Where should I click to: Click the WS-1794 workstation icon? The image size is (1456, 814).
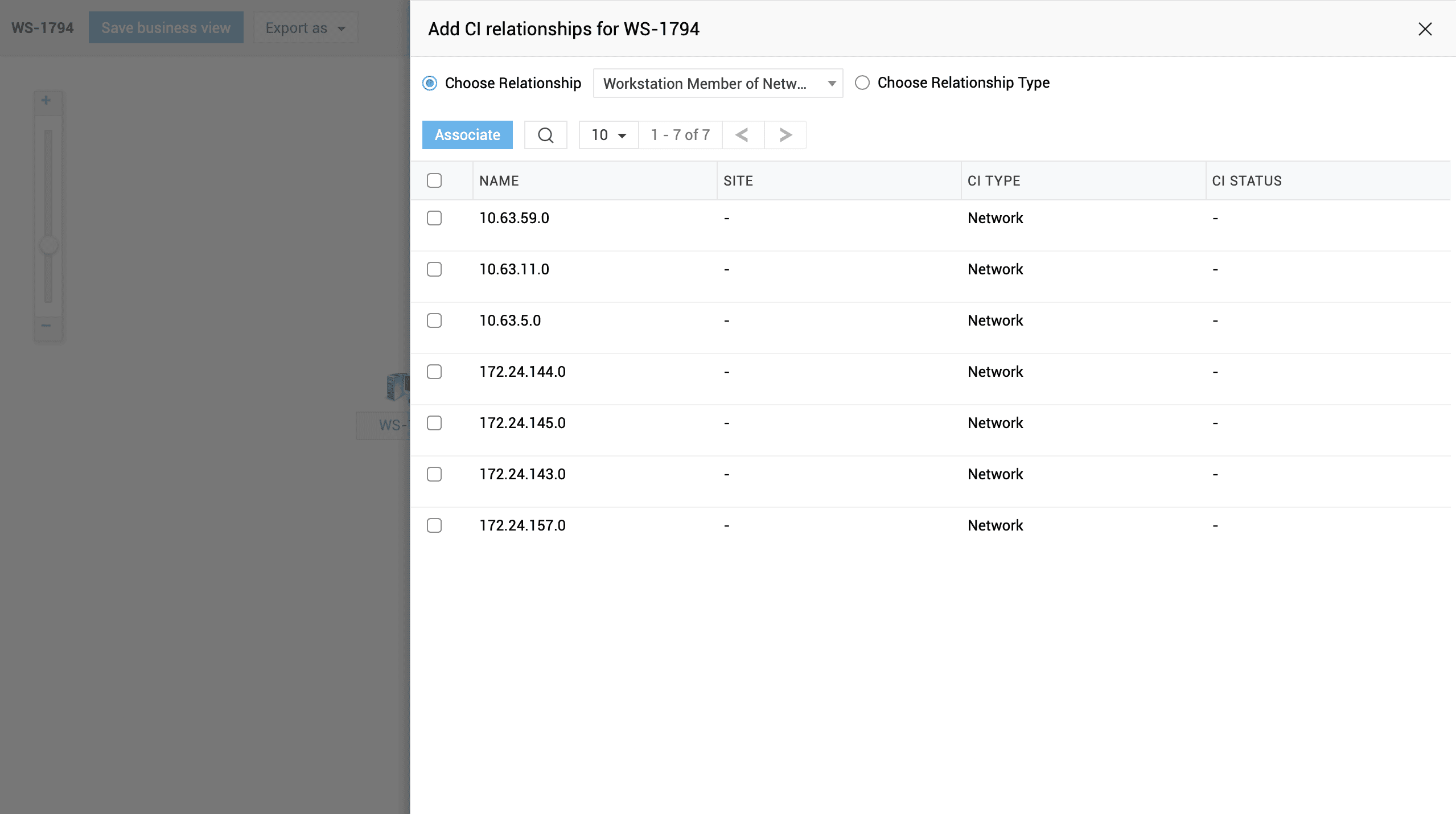[397, 387]
